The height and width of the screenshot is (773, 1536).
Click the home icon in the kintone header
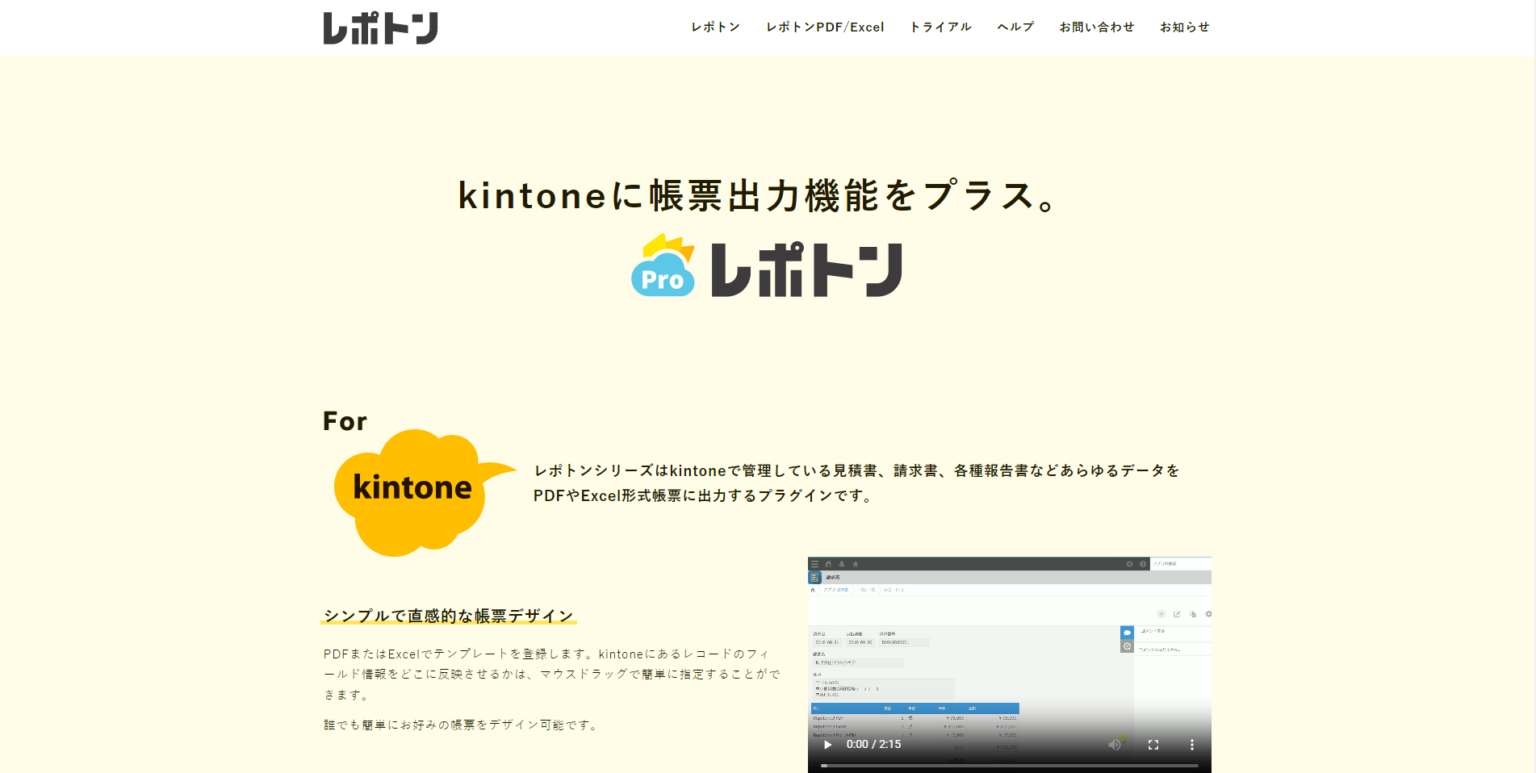click(x=829, y=564)
